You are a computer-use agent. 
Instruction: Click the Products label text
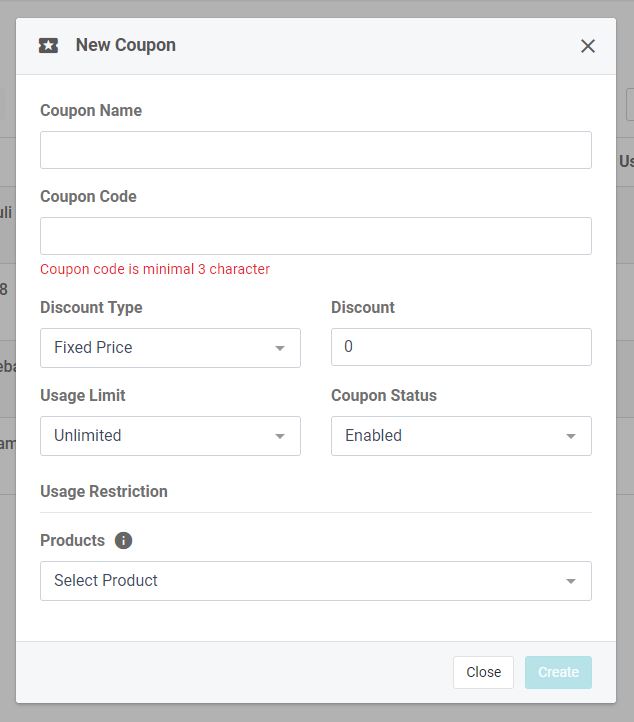tap(72, 540)
